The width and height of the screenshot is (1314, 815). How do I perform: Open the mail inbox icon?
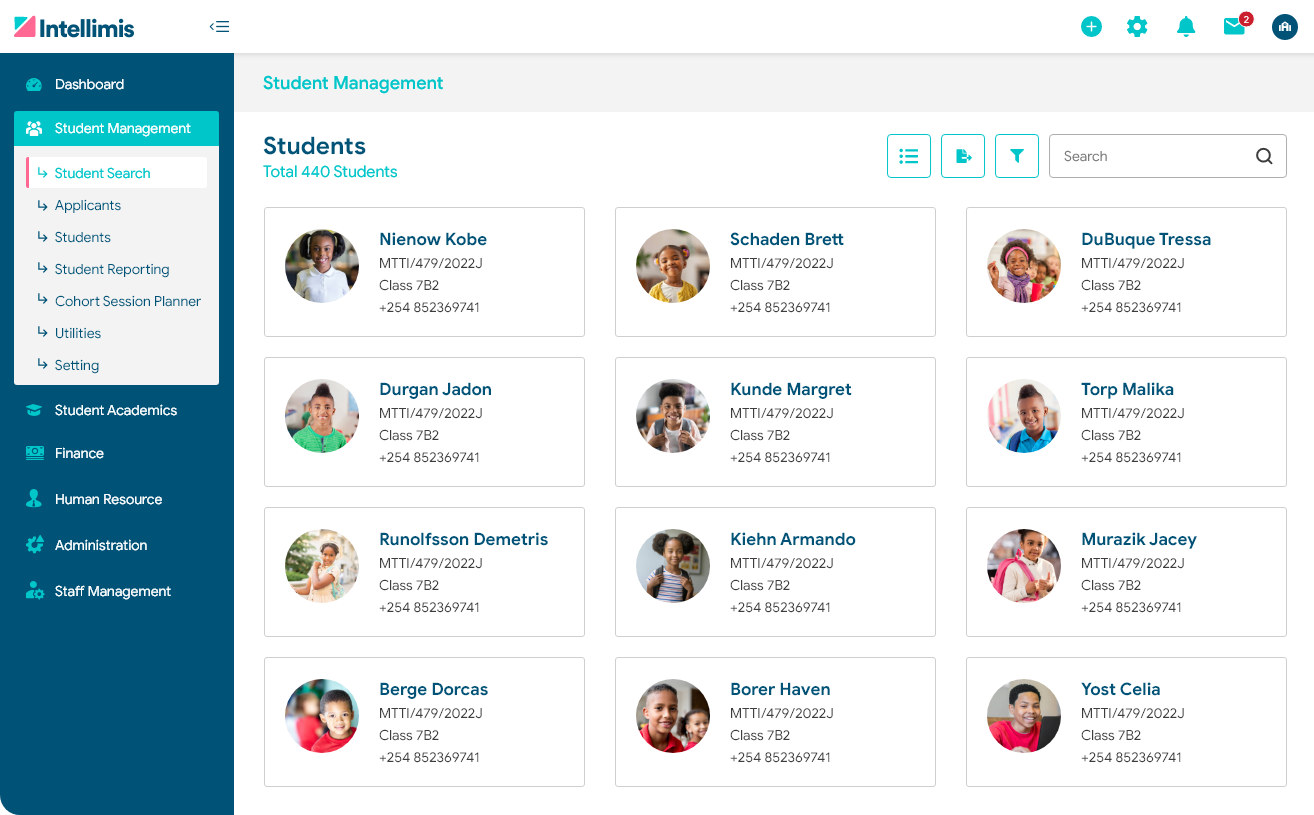point(1234,27)
